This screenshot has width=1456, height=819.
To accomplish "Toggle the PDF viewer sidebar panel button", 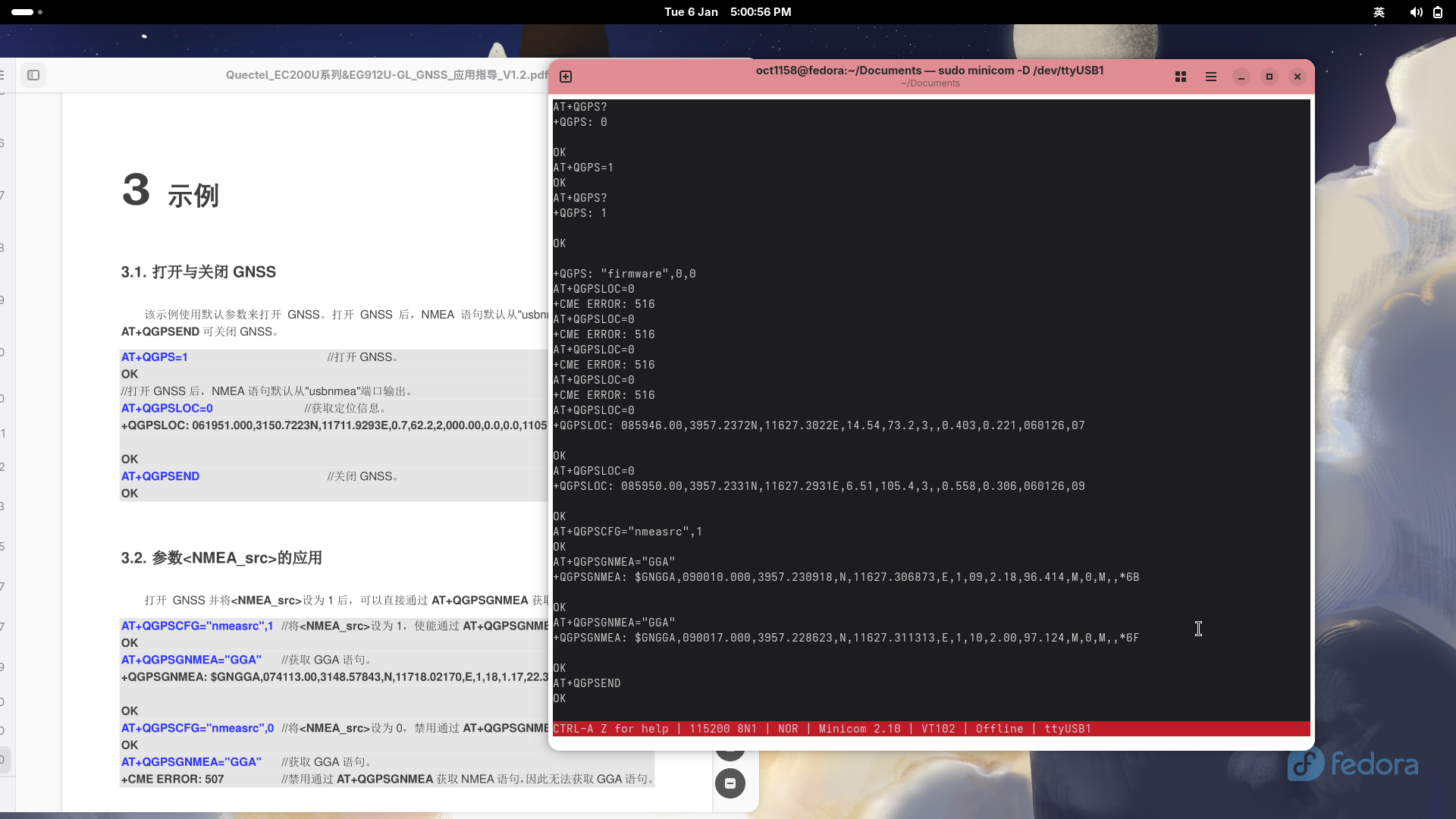I will 33,75.
